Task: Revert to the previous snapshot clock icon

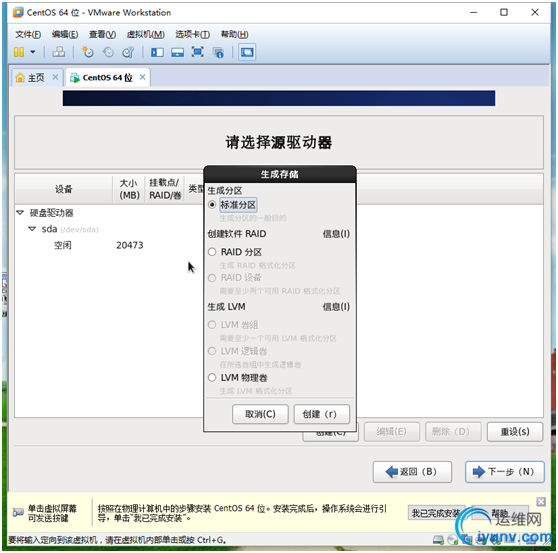Action: click(108, 52)
